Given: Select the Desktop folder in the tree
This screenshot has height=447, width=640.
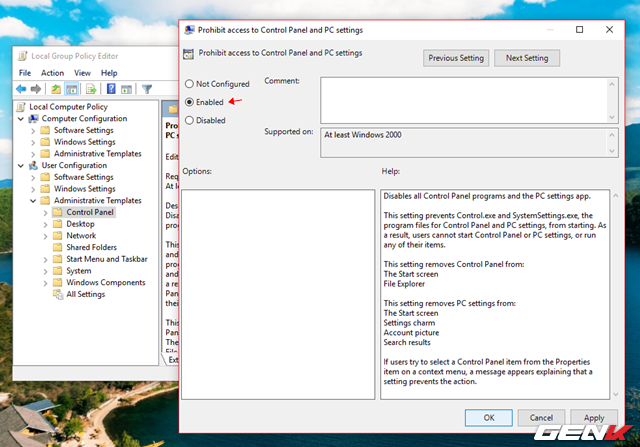Looking at the screenshot, I should [80, 224].
